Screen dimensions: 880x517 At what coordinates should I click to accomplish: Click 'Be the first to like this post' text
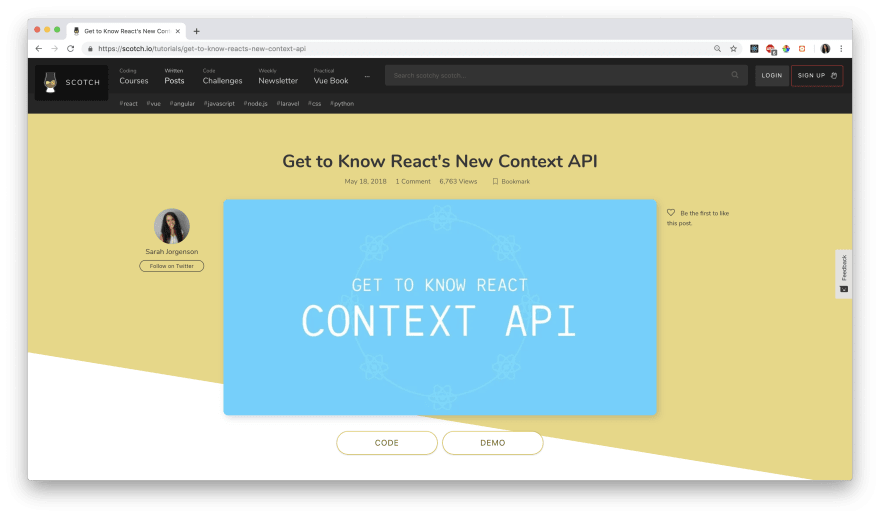click(699, 218)
